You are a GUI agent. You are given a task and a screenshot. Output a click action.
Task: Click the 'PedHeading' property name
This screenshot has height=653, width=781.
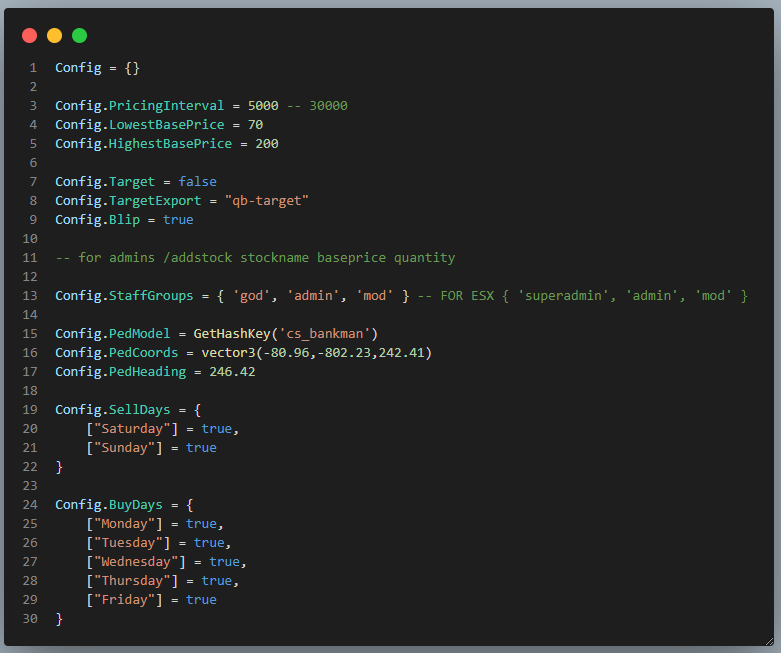point(147,372)
